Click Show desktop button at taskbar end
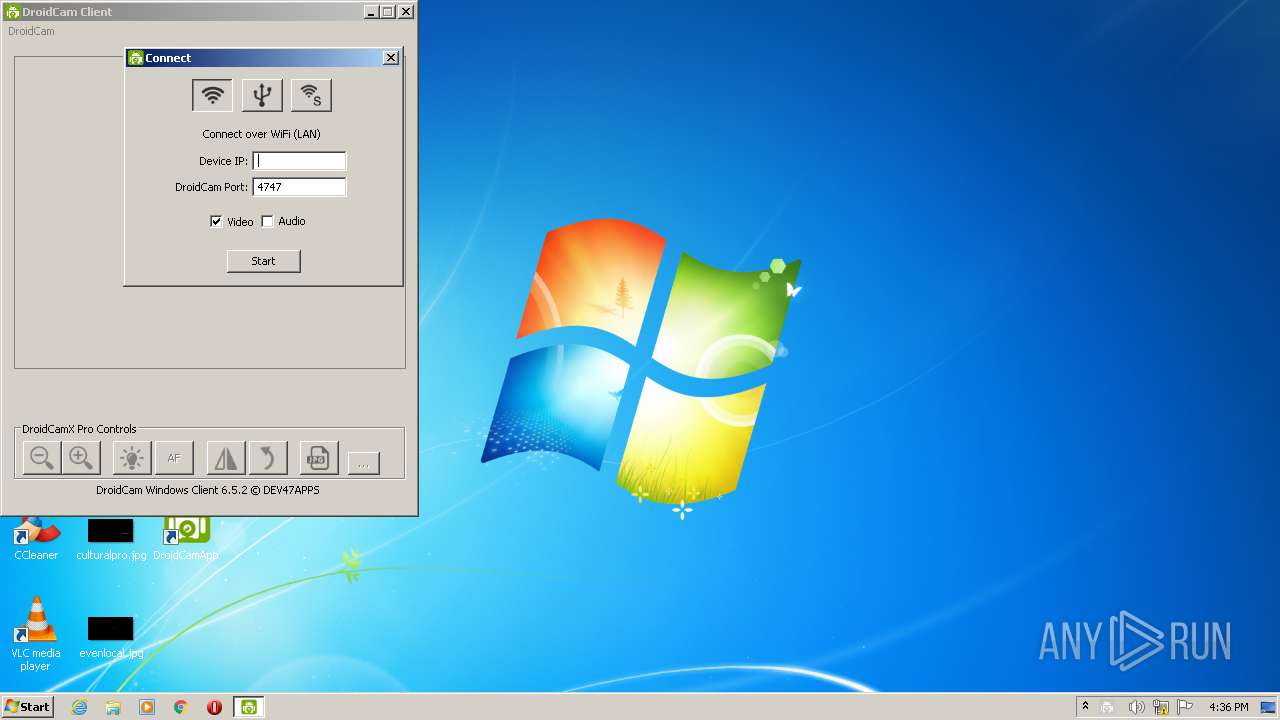1280x720 pixels. tap(1269, 707)
